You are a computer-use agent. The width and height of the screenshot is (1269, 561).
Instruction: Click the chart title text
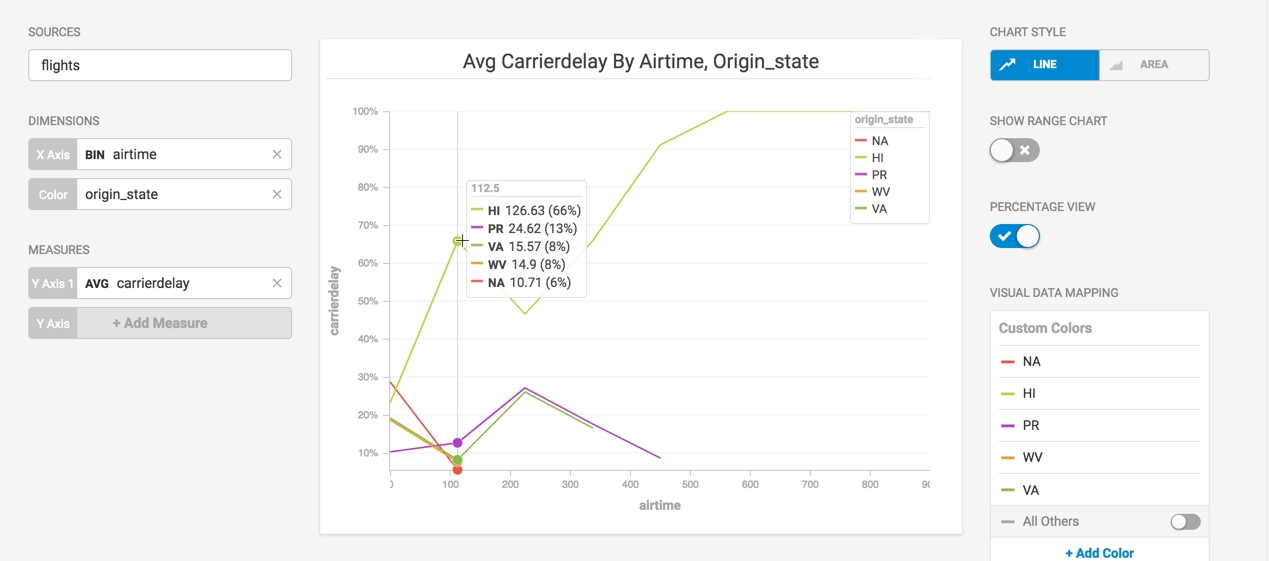[641, 62]
